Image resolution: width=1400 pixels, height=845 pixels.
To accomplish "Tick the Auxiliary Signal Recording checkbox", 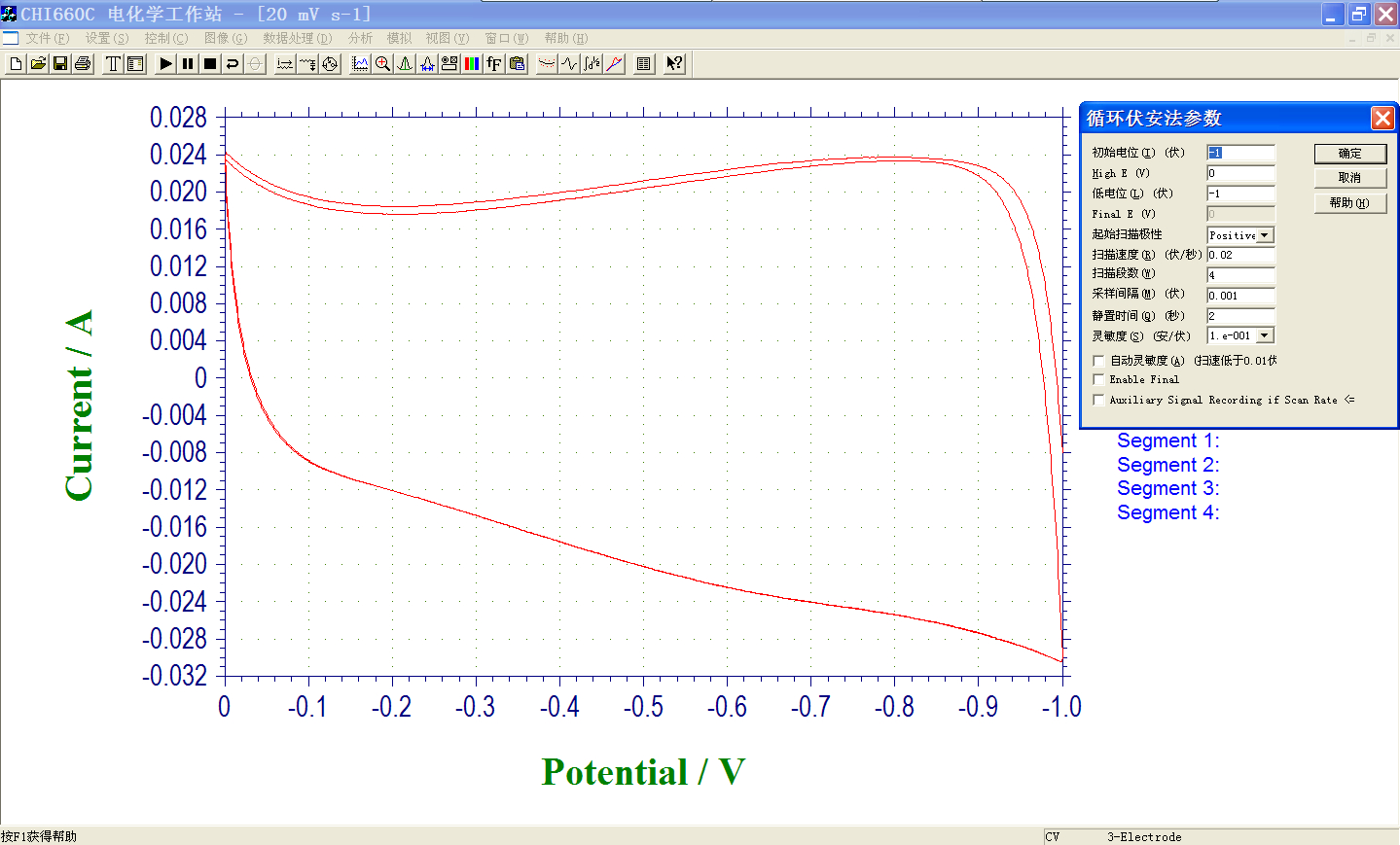I will (x=1098, y=400).
